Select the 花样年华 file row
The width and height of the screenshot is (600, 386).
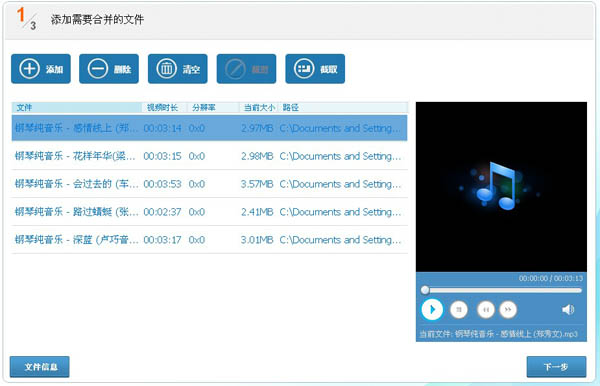click(x=209, y=156)
